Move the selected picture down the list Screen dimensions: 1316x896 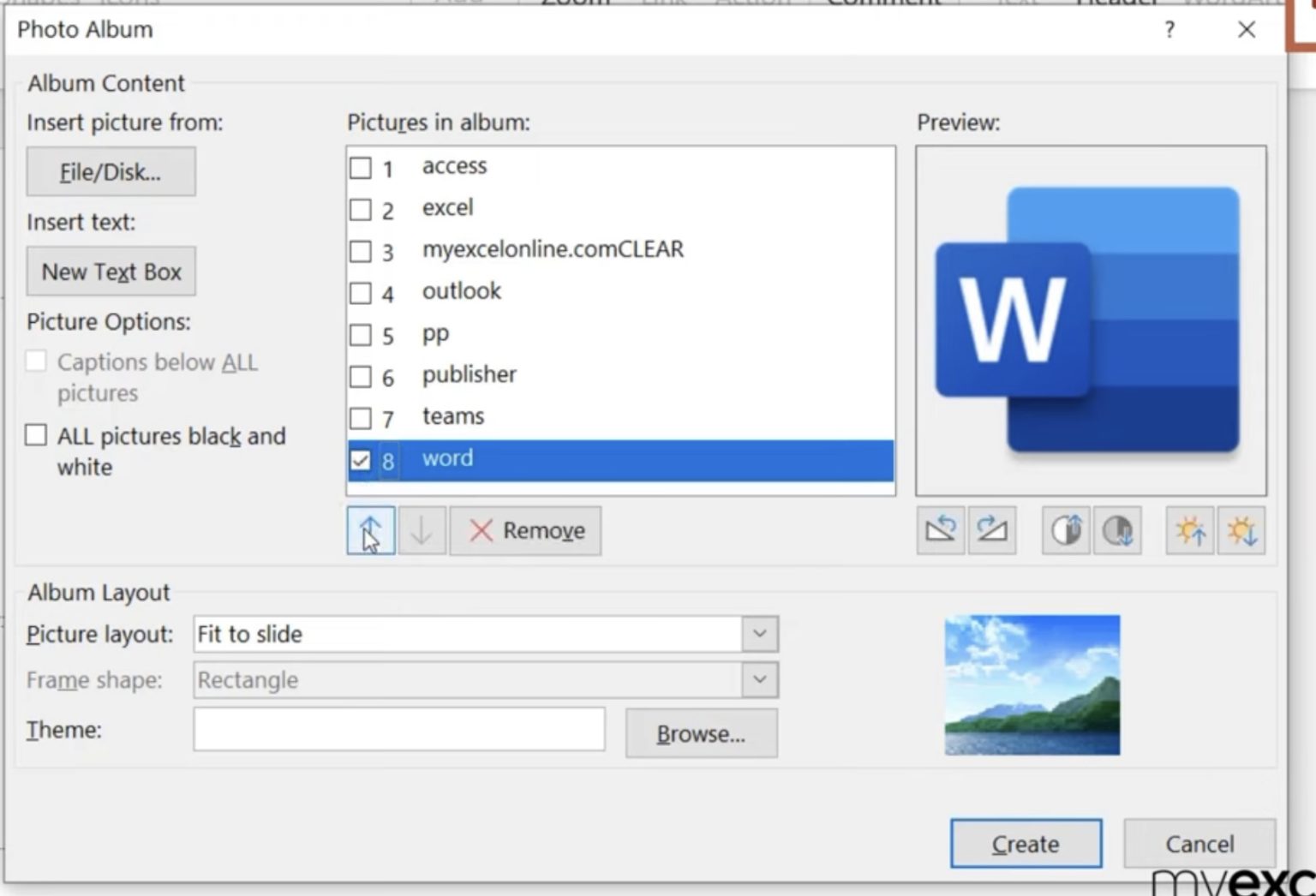coord(422,530)
